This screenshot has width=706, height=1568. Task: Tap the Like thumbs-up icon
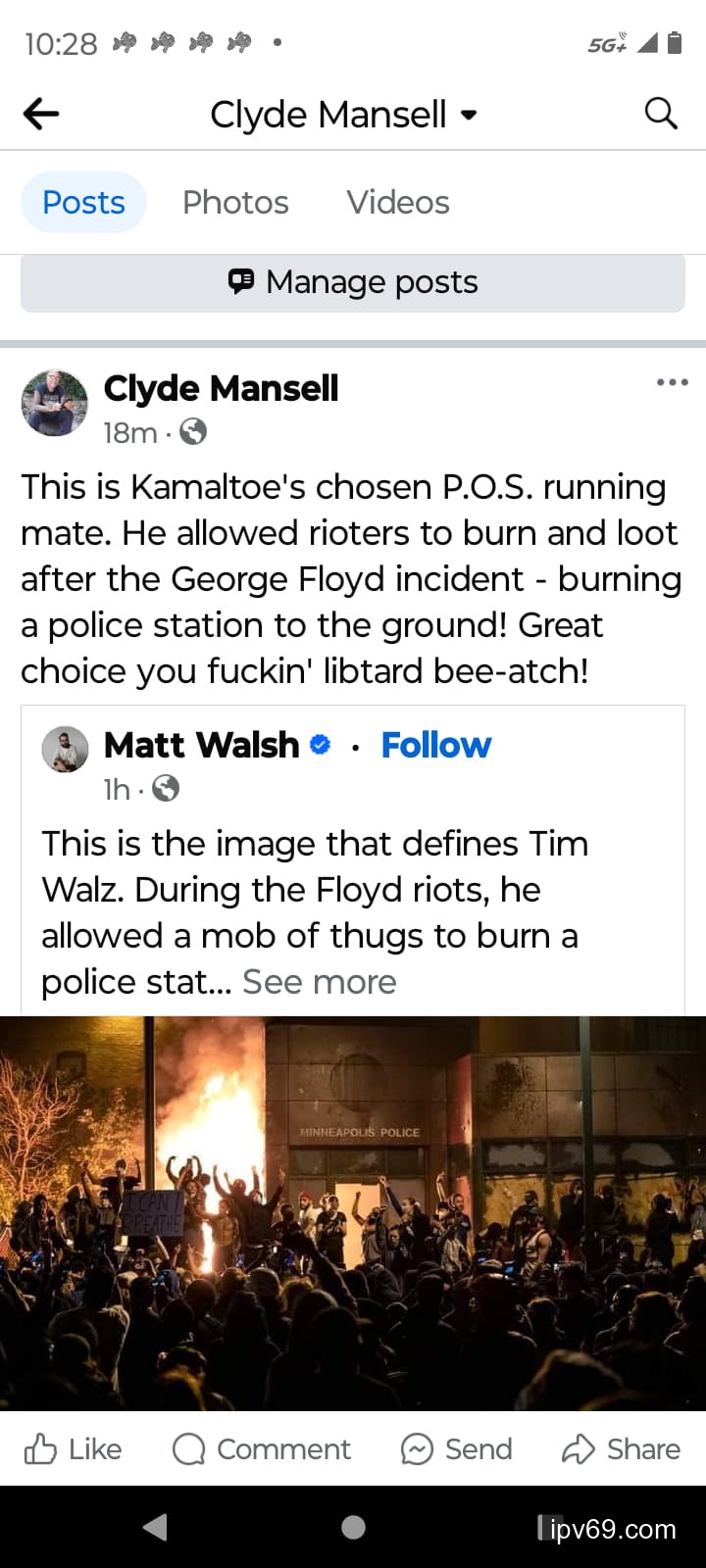[40, 1448]
